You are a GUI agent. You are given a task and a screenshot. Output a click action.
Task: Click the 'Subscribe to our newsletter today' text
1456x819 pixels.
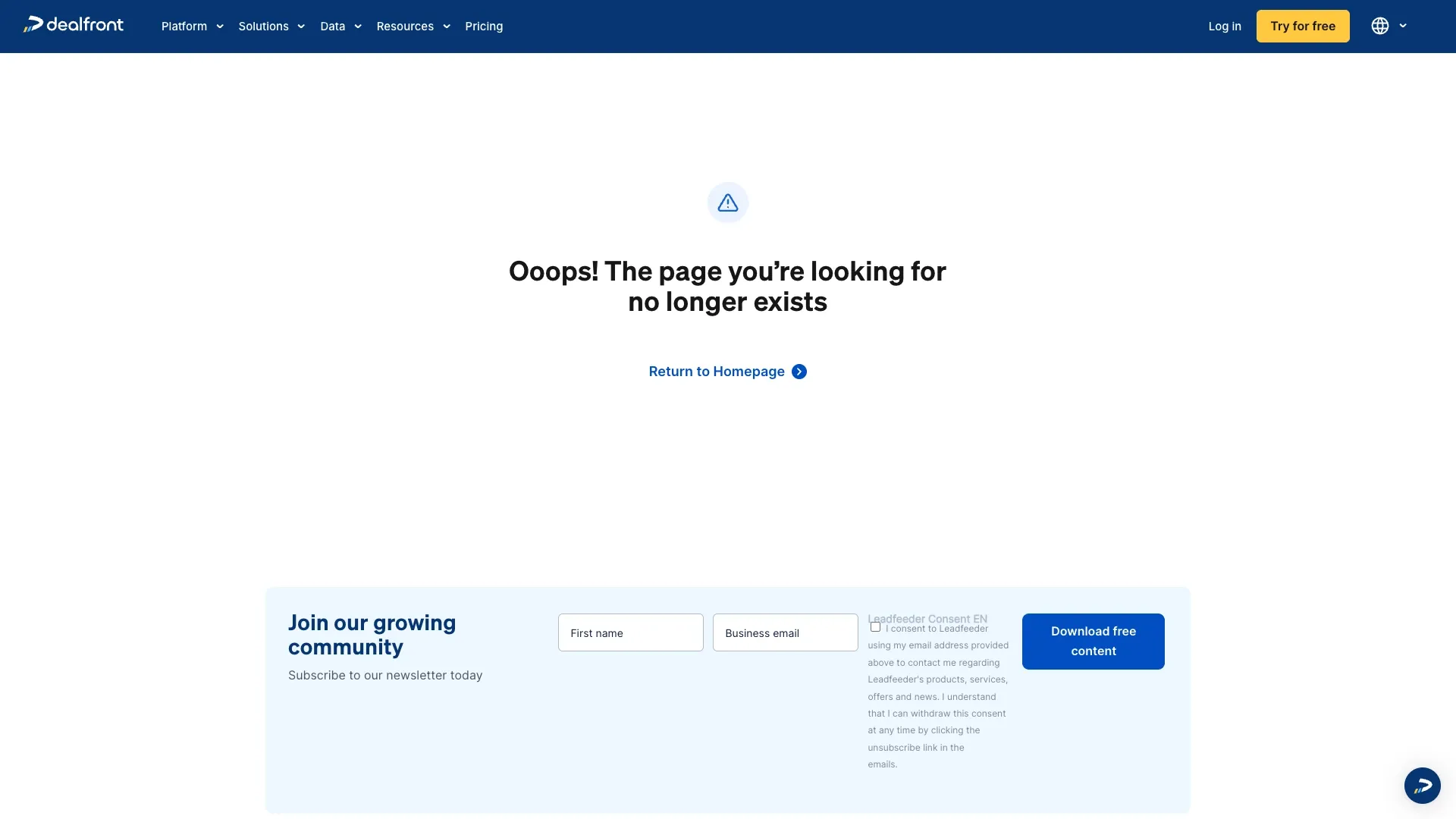385,676
